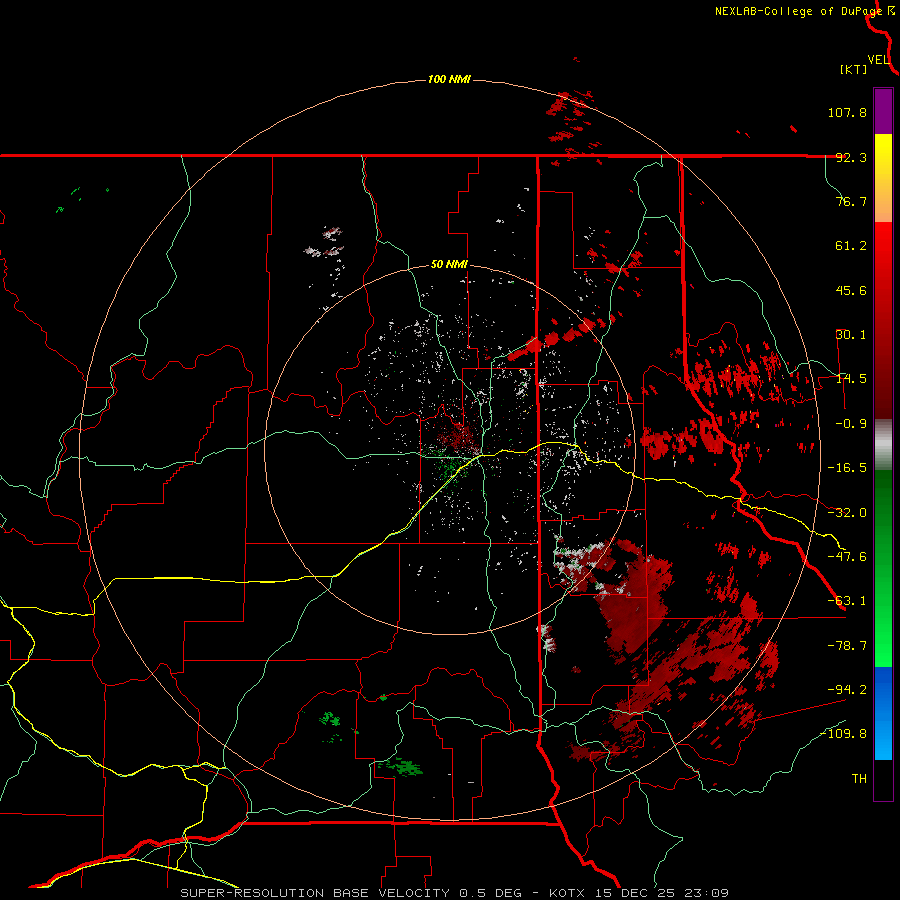
Task: Select the -16.5 scale value
Action: tap(847, 468)
